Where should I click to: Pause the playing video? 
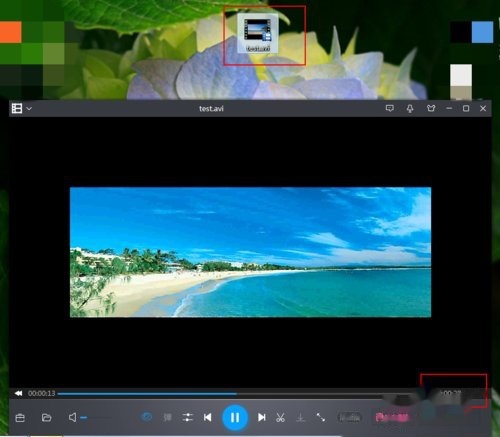[x=235, y=417]
